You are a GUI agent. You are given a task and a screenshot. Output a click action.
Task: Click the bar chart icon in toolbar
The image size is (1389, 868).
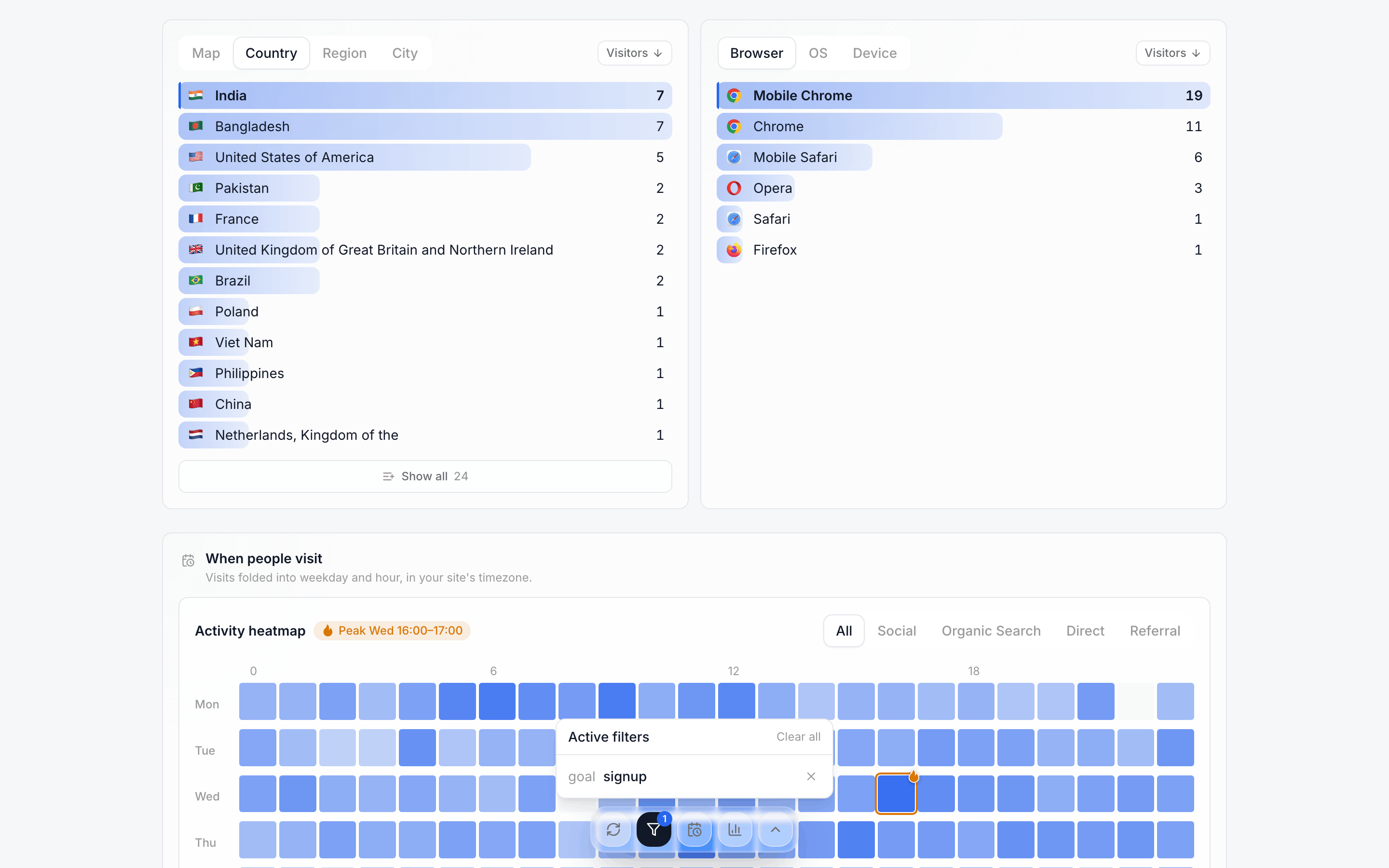pyautogui.click(x=735, y=829)
